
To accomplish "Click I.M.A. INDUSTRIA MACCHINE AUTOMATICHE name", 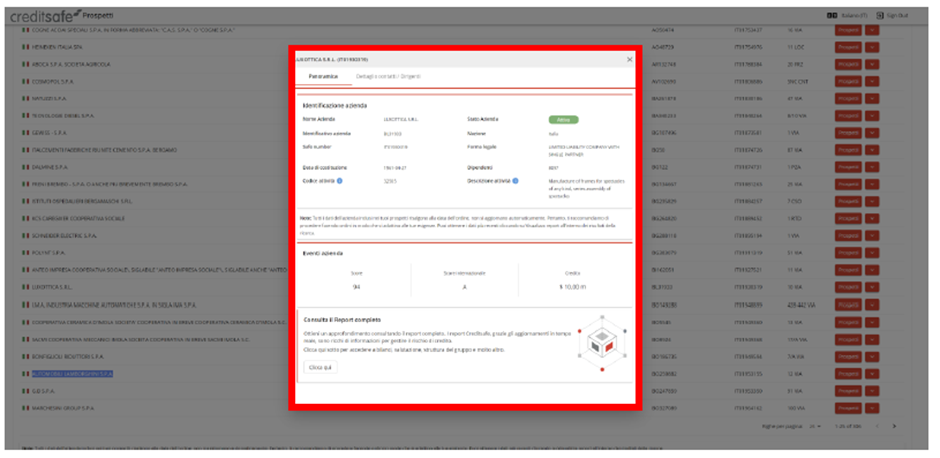I will click(113, 305).
